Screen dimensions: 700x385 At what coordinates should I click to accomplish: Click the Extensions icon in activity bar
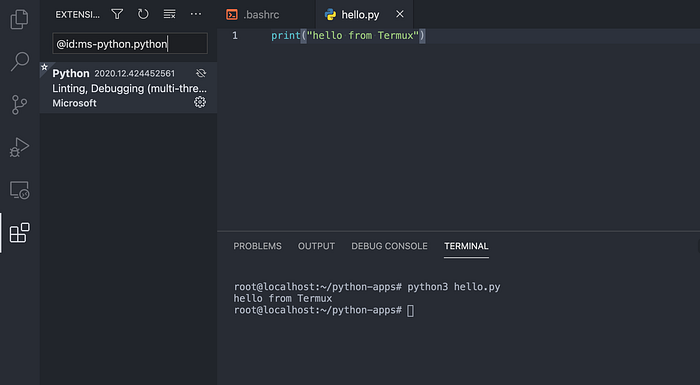tap(19, 233)
